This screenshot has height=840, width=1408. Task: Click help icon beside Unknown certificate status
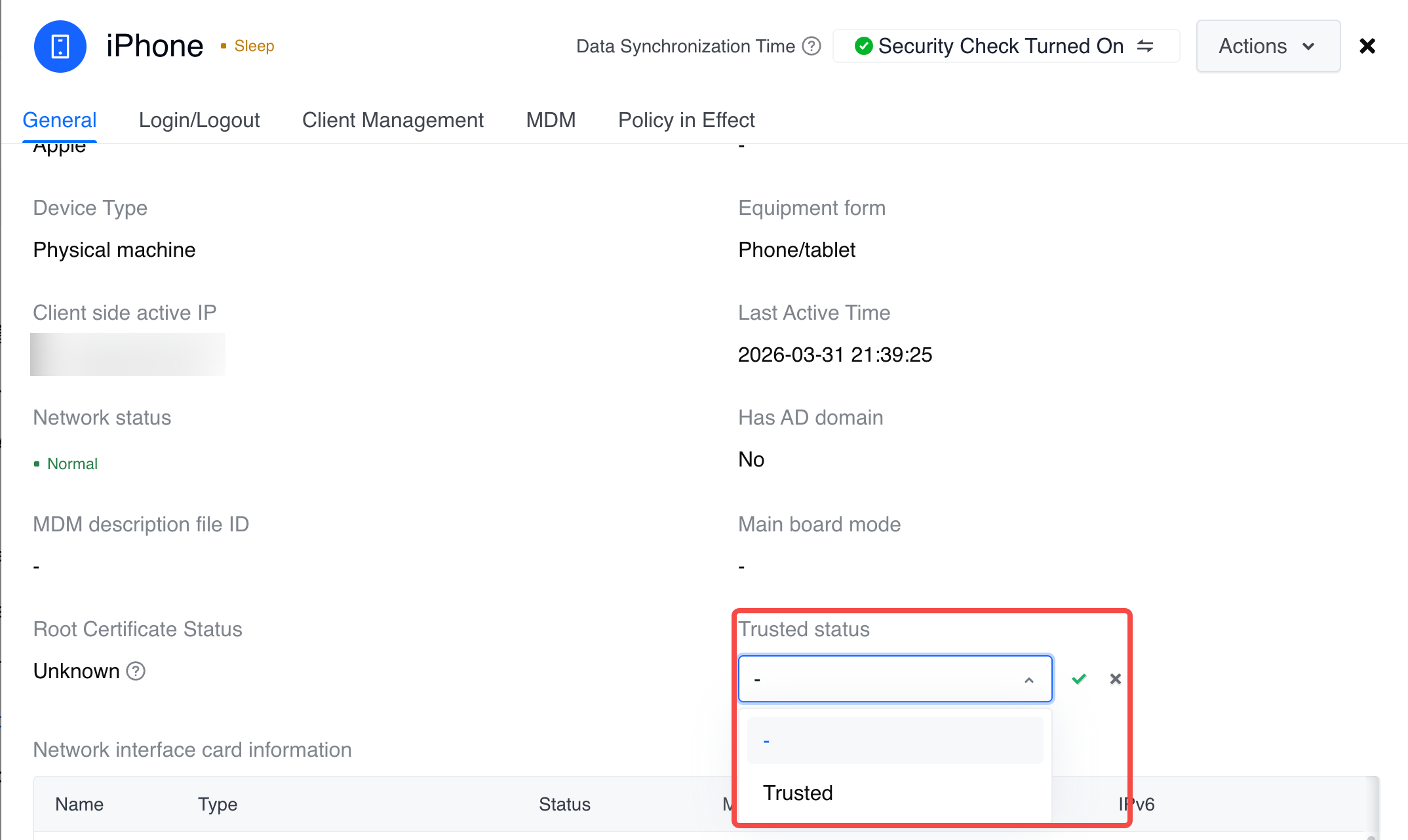tap(136, 671)
